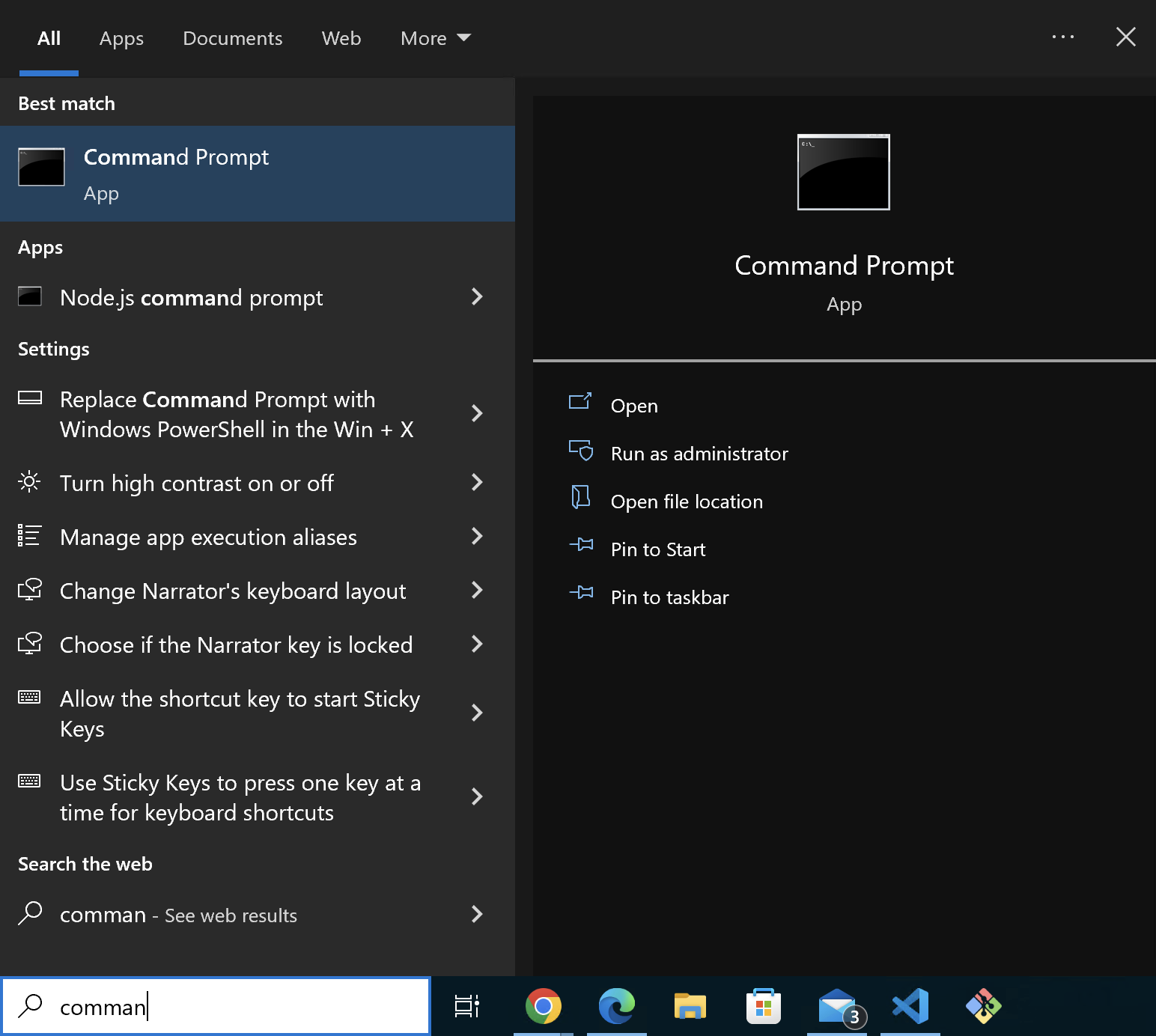
Task: Click the Open file location icon
Action: click(581, 500)
